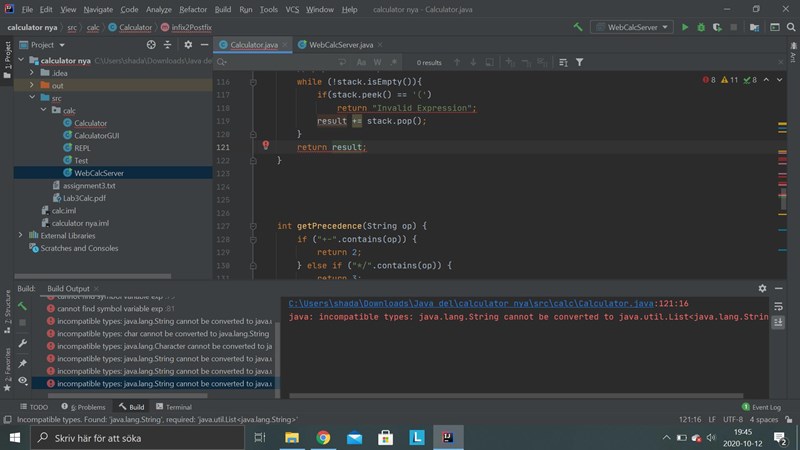The image size is (800, 450).
Task: Click the locate-in-project target icon
Action: (151, 45)
